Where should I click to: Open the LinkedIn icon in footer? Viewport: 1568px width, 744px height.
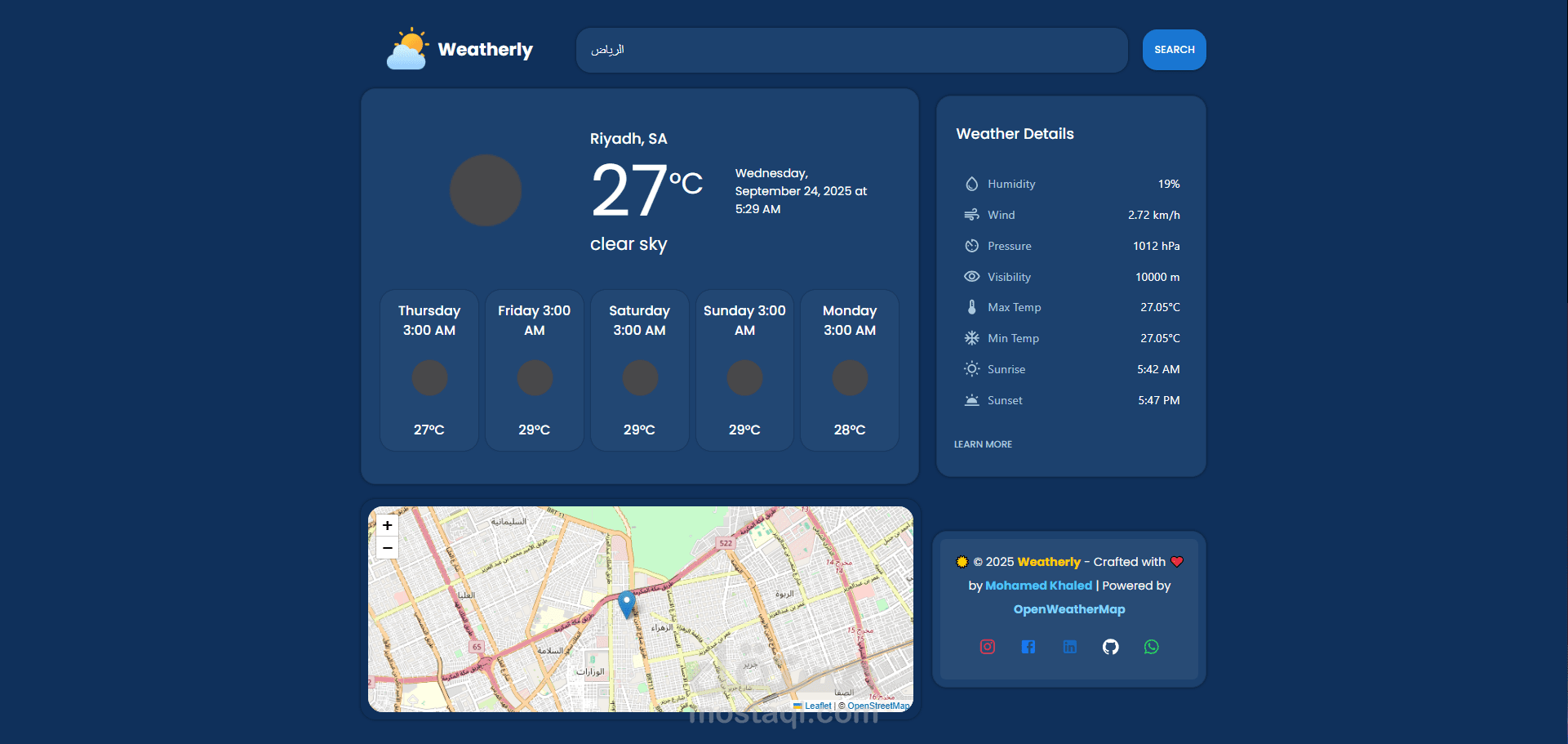(1069, 647)
